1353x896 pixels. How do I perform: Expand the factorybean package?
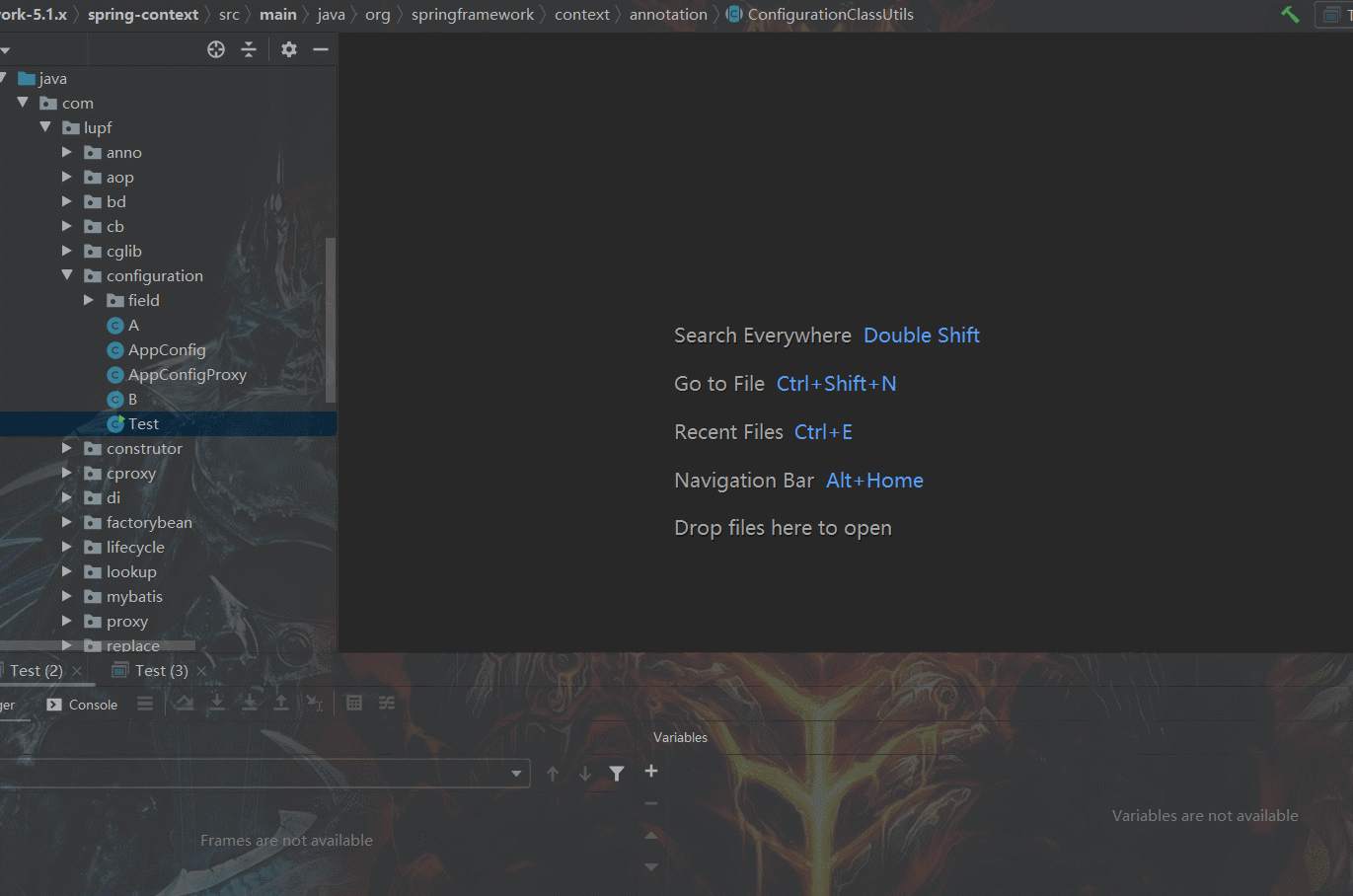click(x=67, y=522)
